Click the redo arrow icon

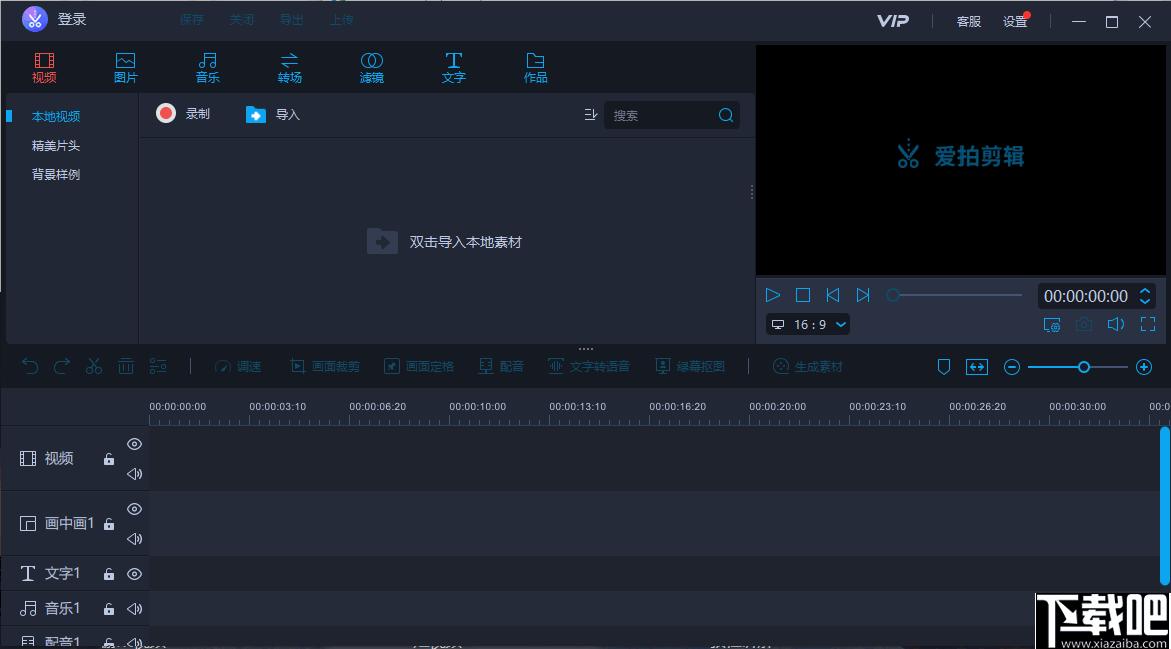point(62,366)
